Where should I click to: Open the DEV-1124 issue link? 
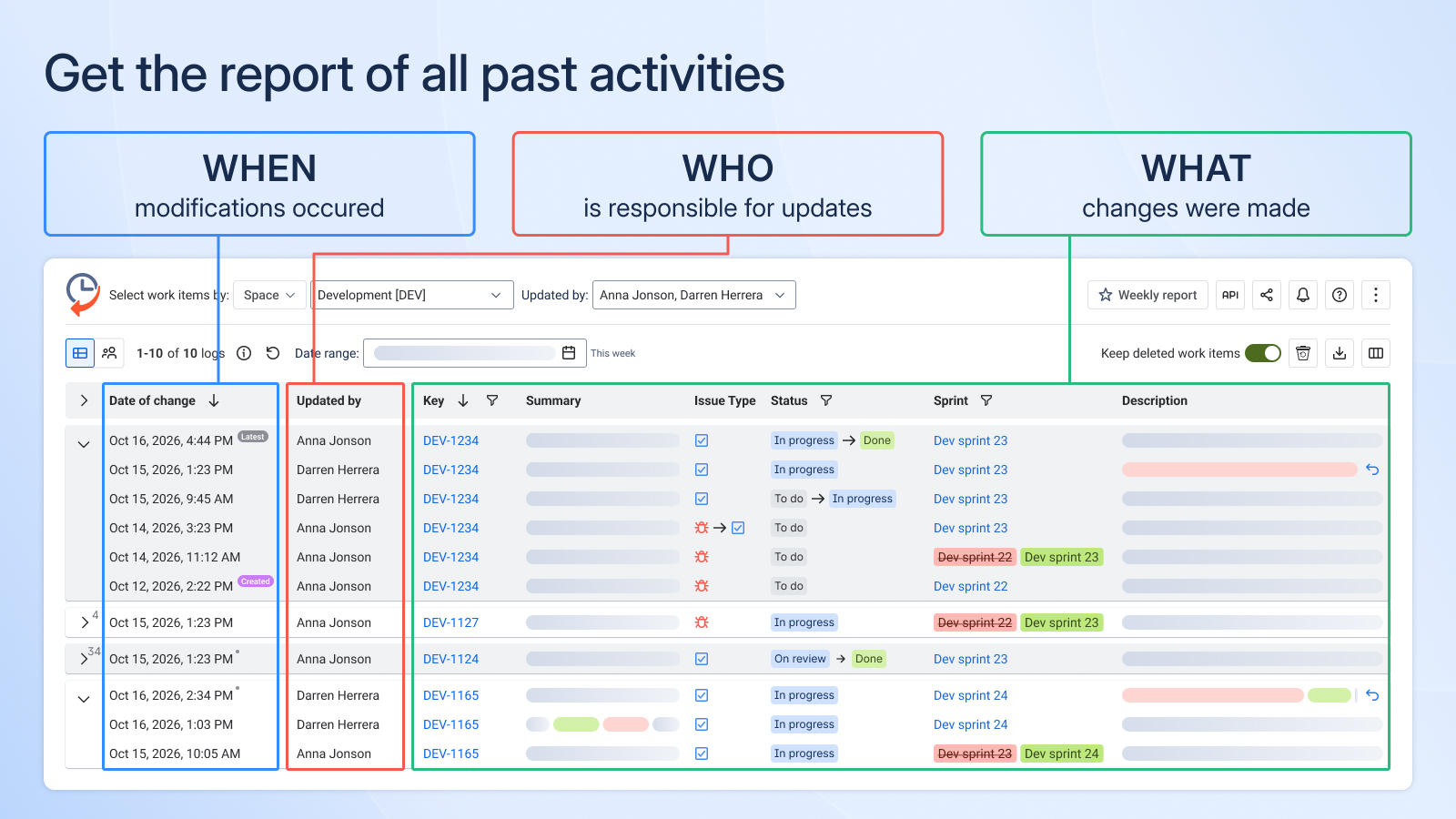tap(450, 659)
